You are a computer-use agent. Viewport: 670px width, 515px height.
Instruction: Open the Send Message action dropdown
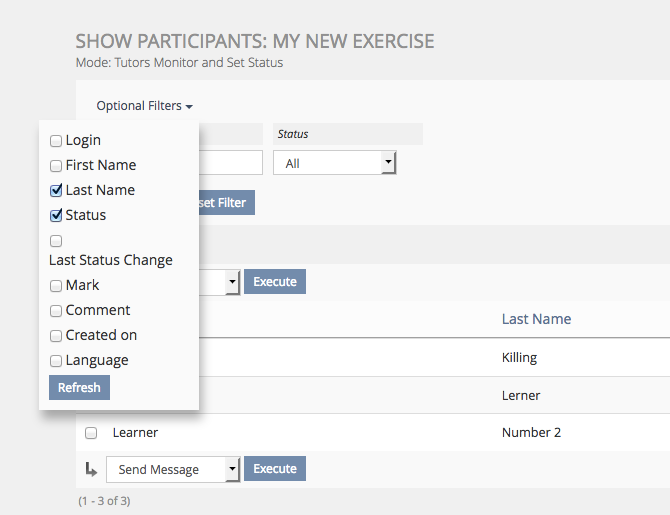pyautogui.click(x=173, y=469)
